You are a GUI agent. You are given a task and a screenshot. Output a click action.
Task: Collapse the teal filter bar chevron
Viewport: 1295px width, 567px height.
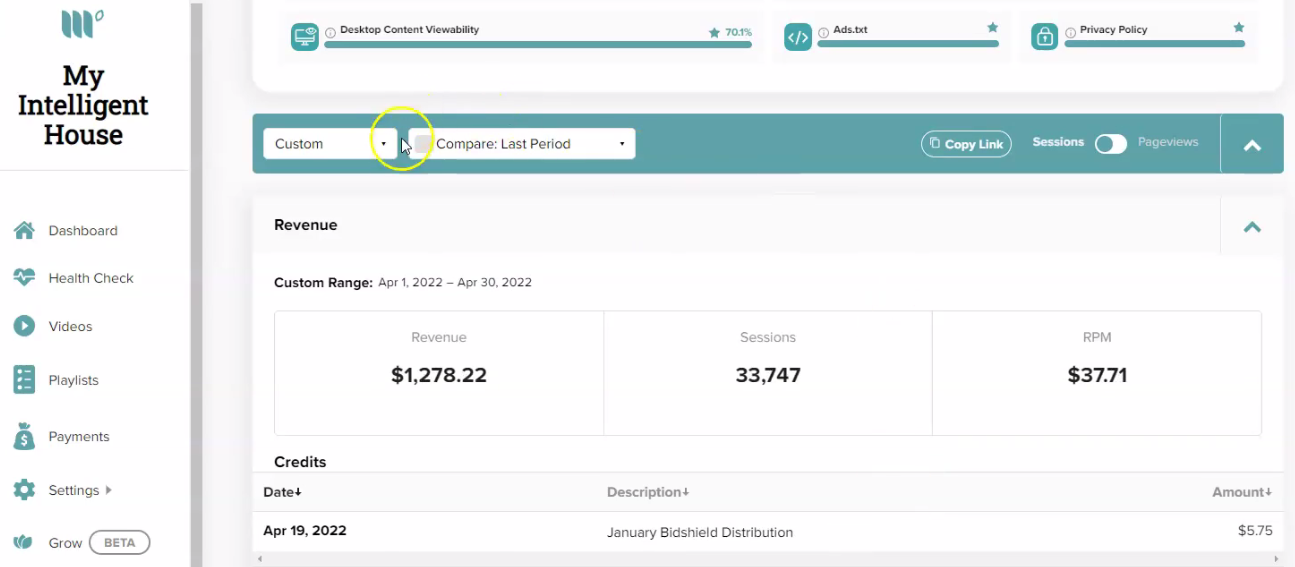(x=1252, y=144)
